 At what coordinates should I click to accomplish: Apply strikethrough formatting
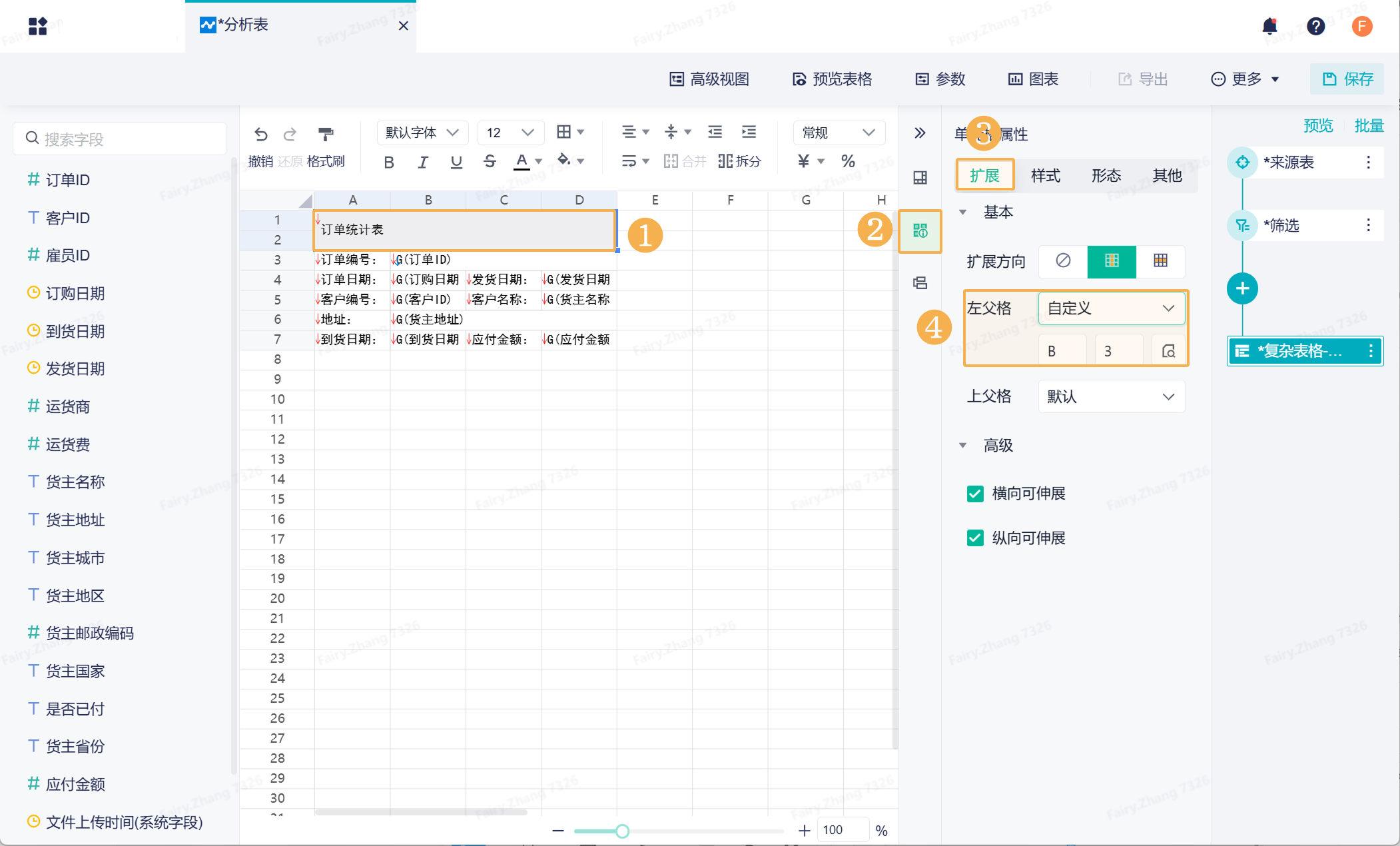point(490,161)
